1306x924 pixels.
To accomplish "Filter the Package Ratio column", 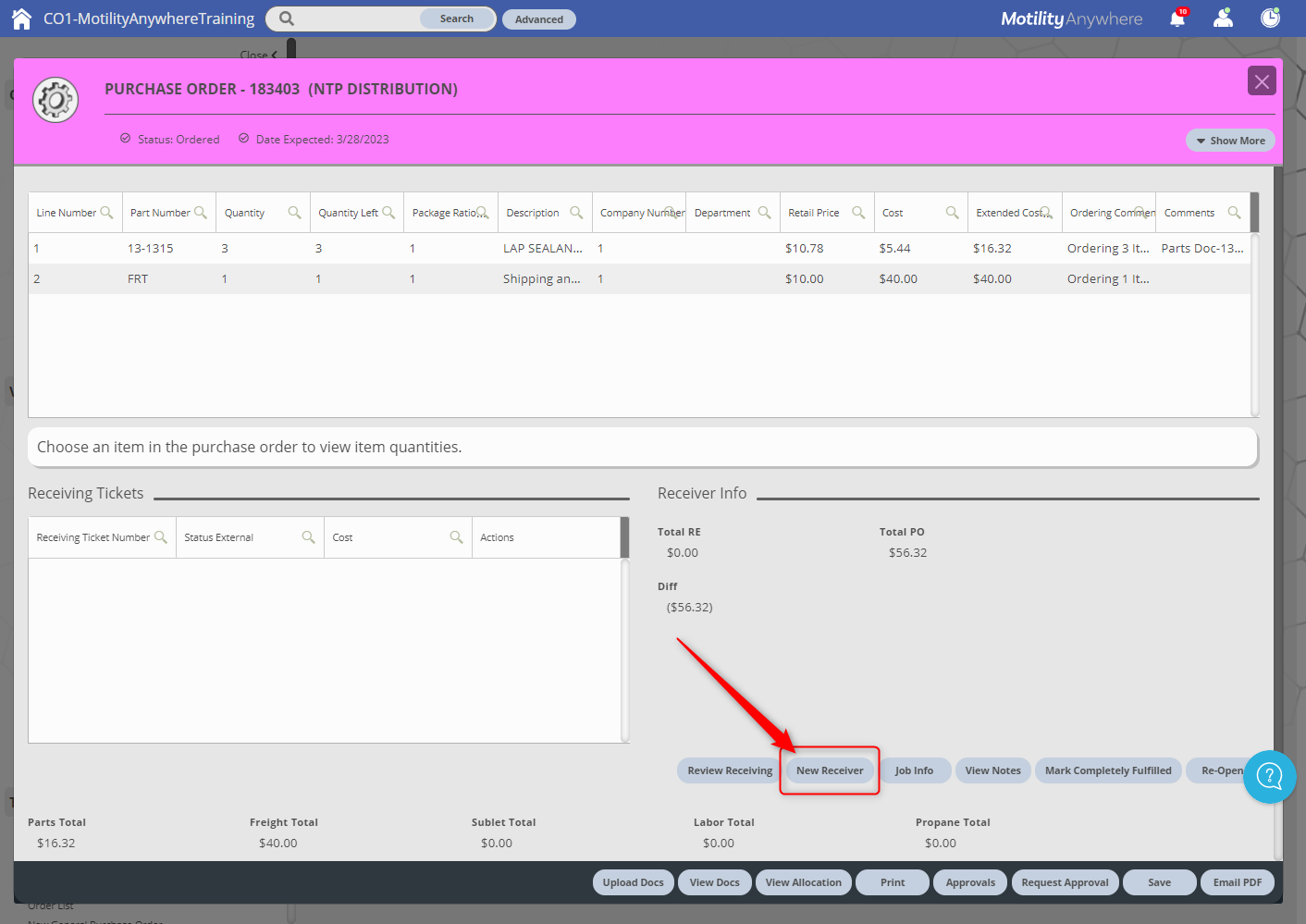I will pyautogui.click(x=482, y=213).
